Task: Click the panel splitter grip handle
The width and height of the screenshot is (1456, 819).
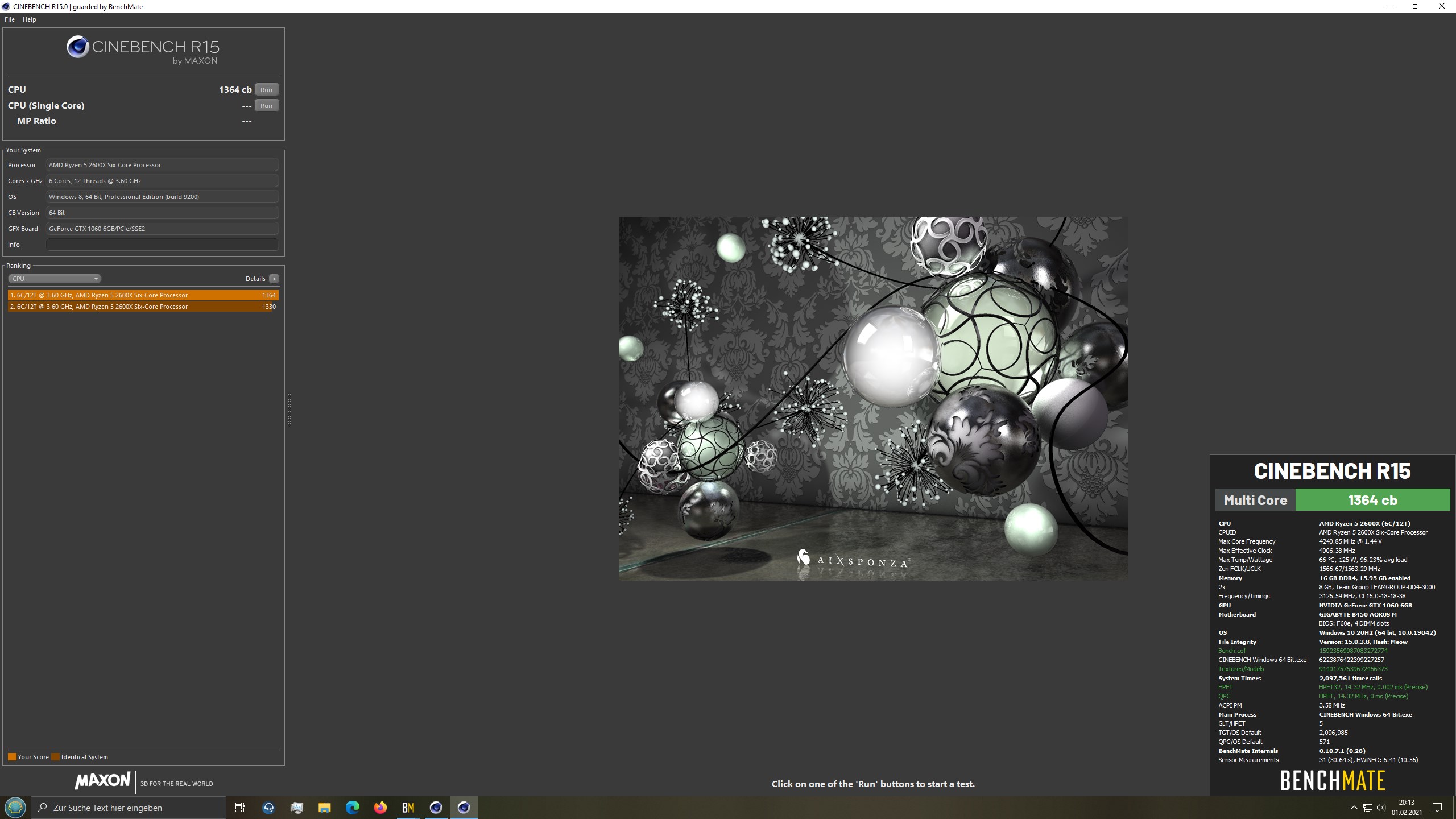Action: 289,409
